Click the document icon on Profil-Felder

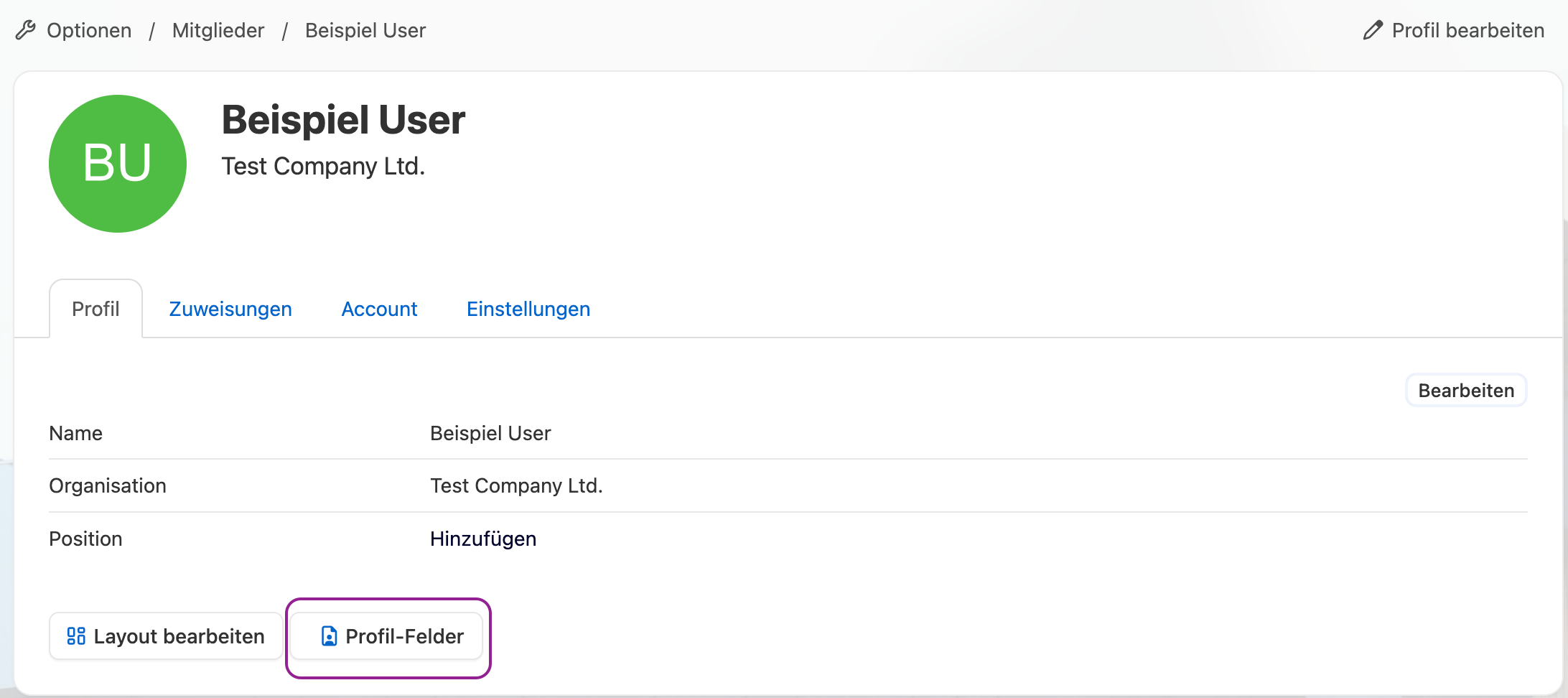click(x=329, y=636)
